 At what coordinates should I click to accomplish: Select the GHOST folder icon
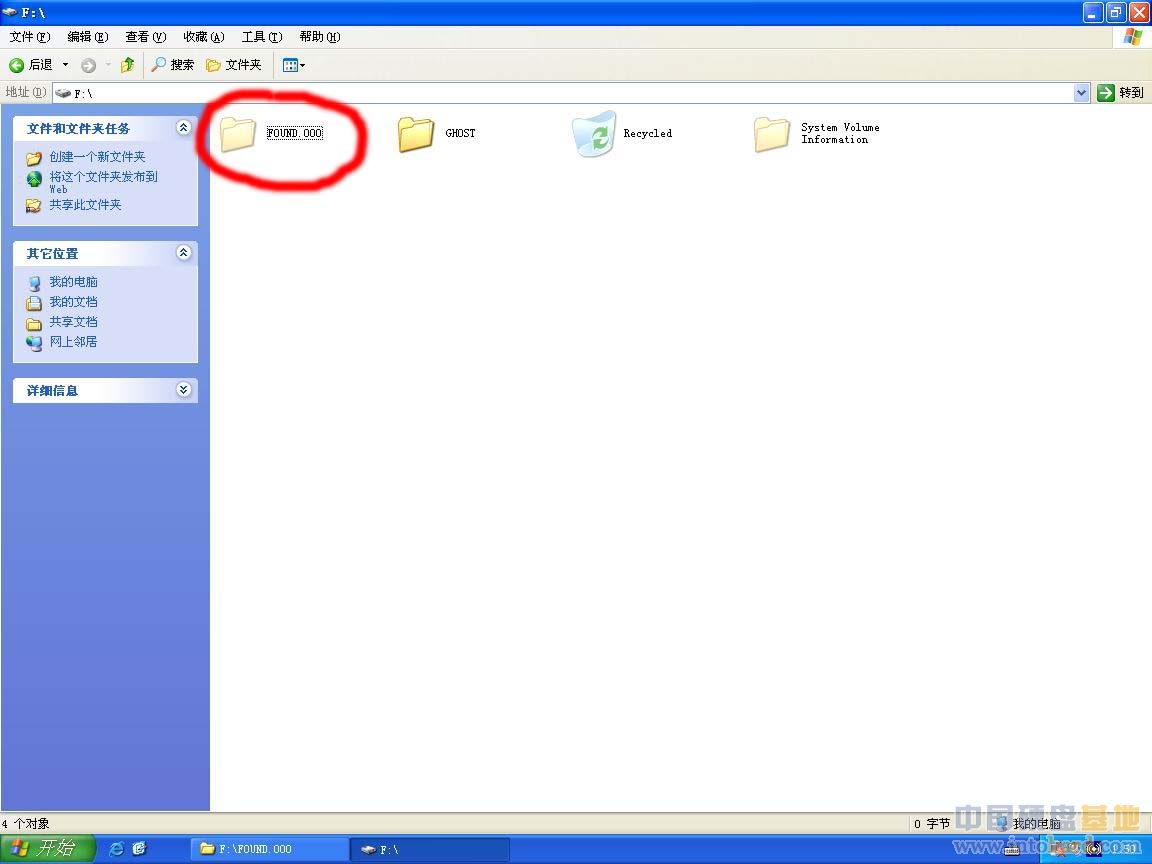416,134
